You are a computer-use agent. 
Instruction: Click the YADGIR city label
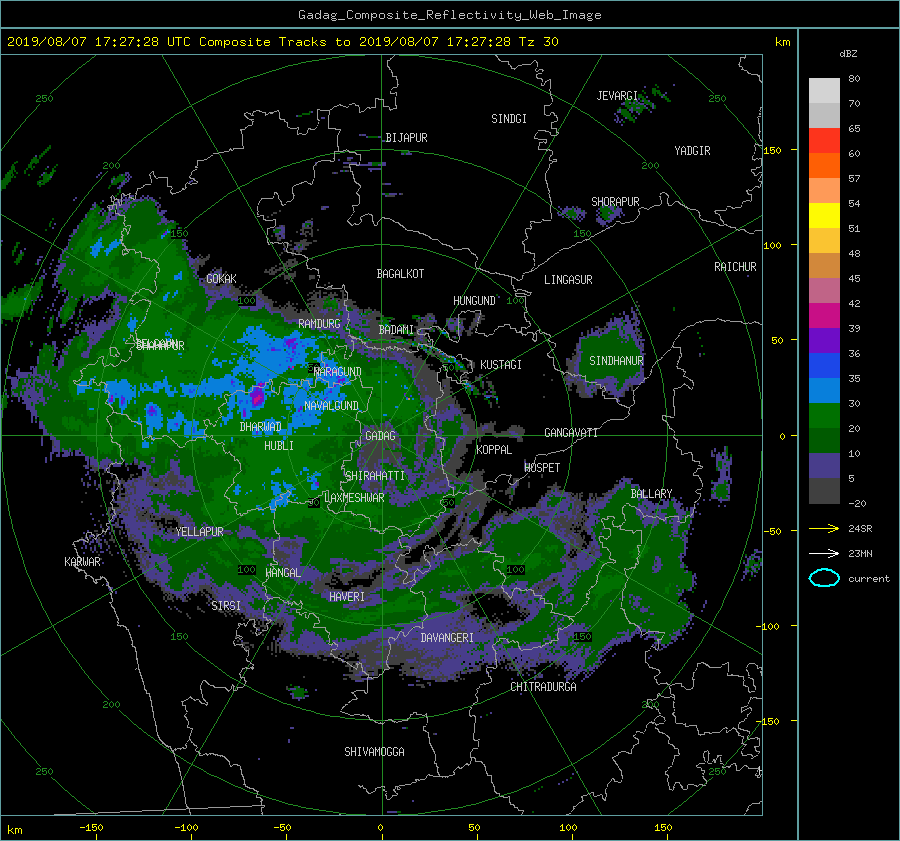point(692,151)
